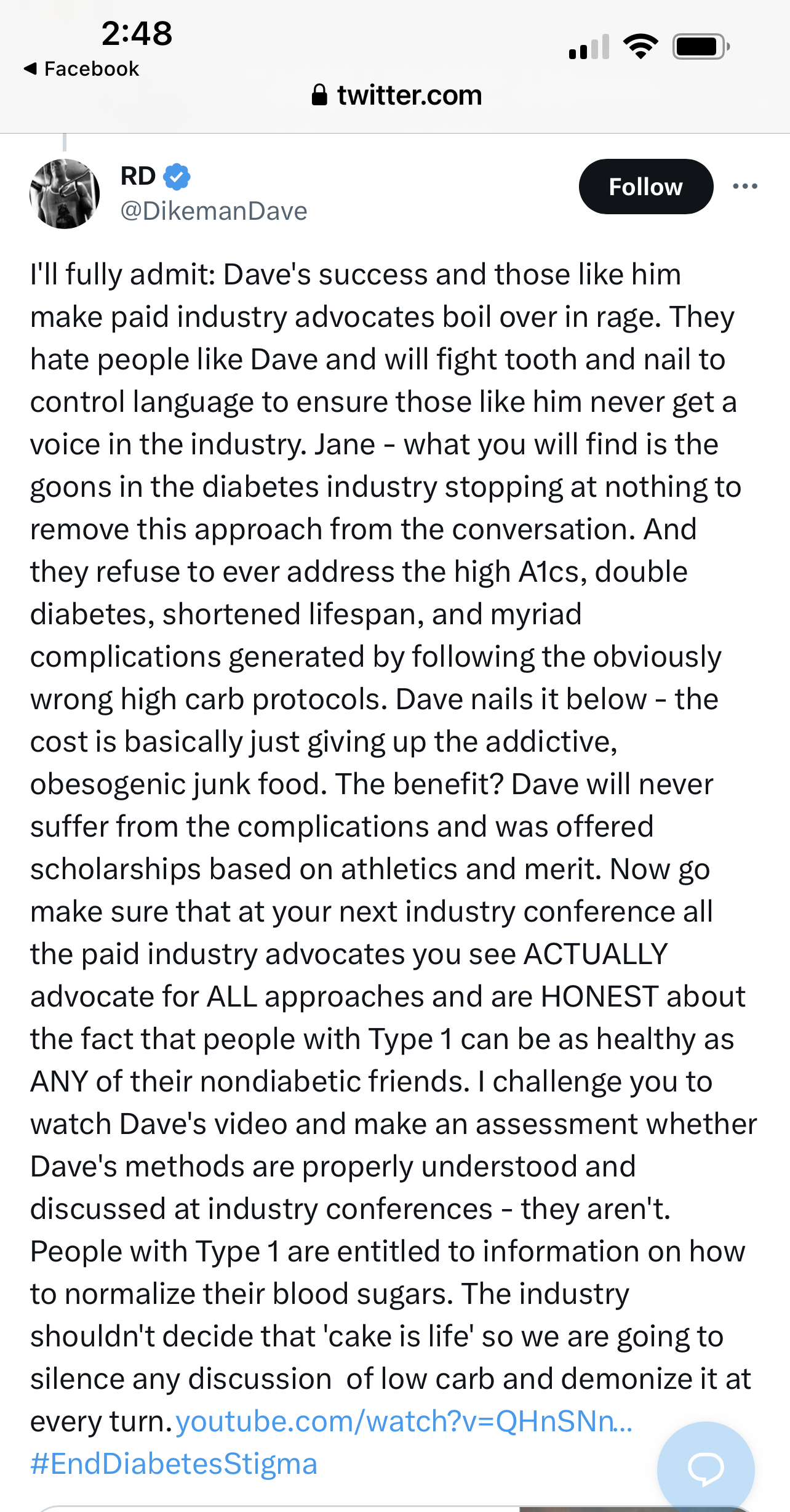
Task: Click the padlock icon in address bar
Action: [319, 95]
